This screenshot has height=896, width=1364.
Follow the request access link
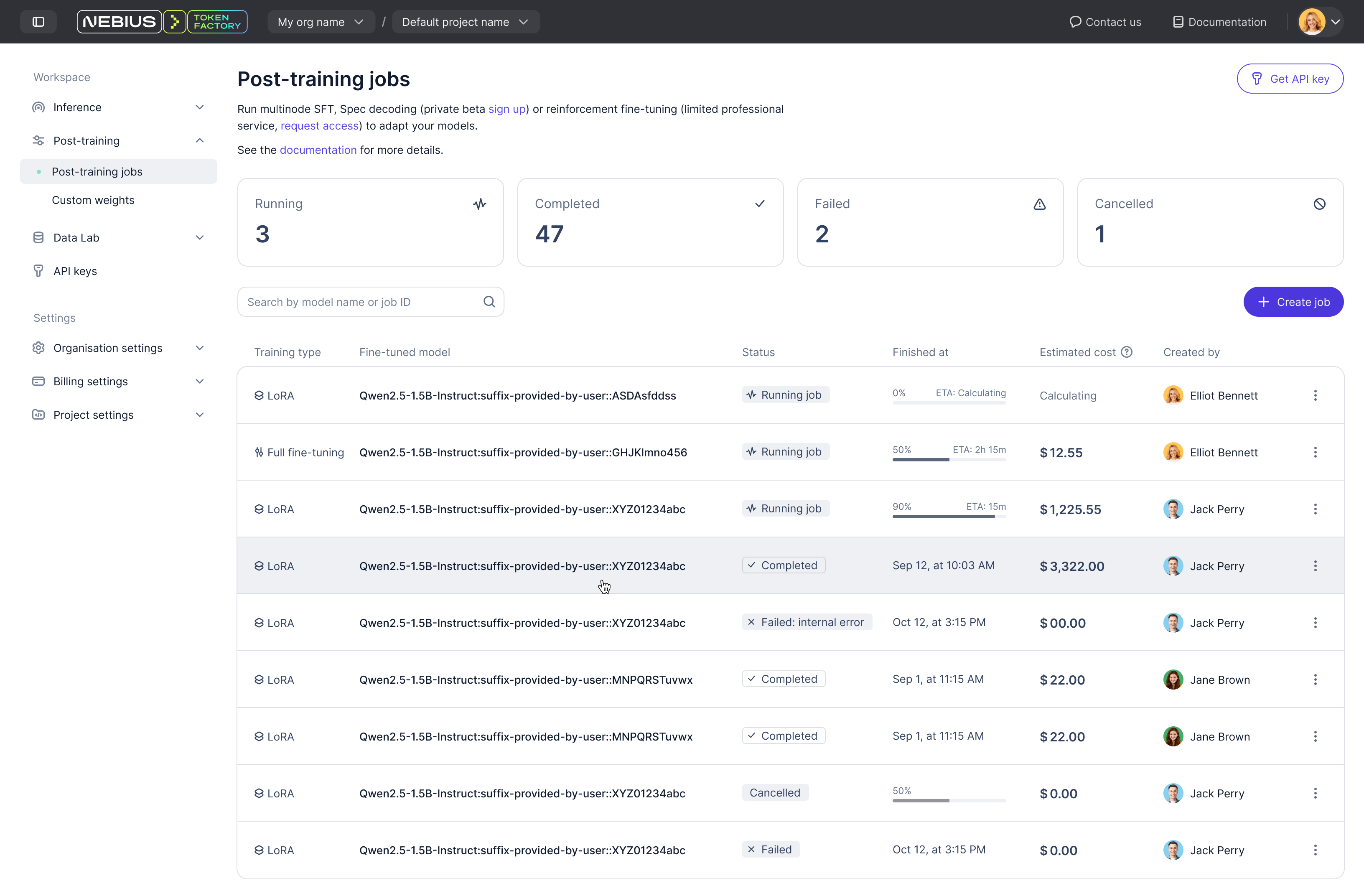point(319,125)
